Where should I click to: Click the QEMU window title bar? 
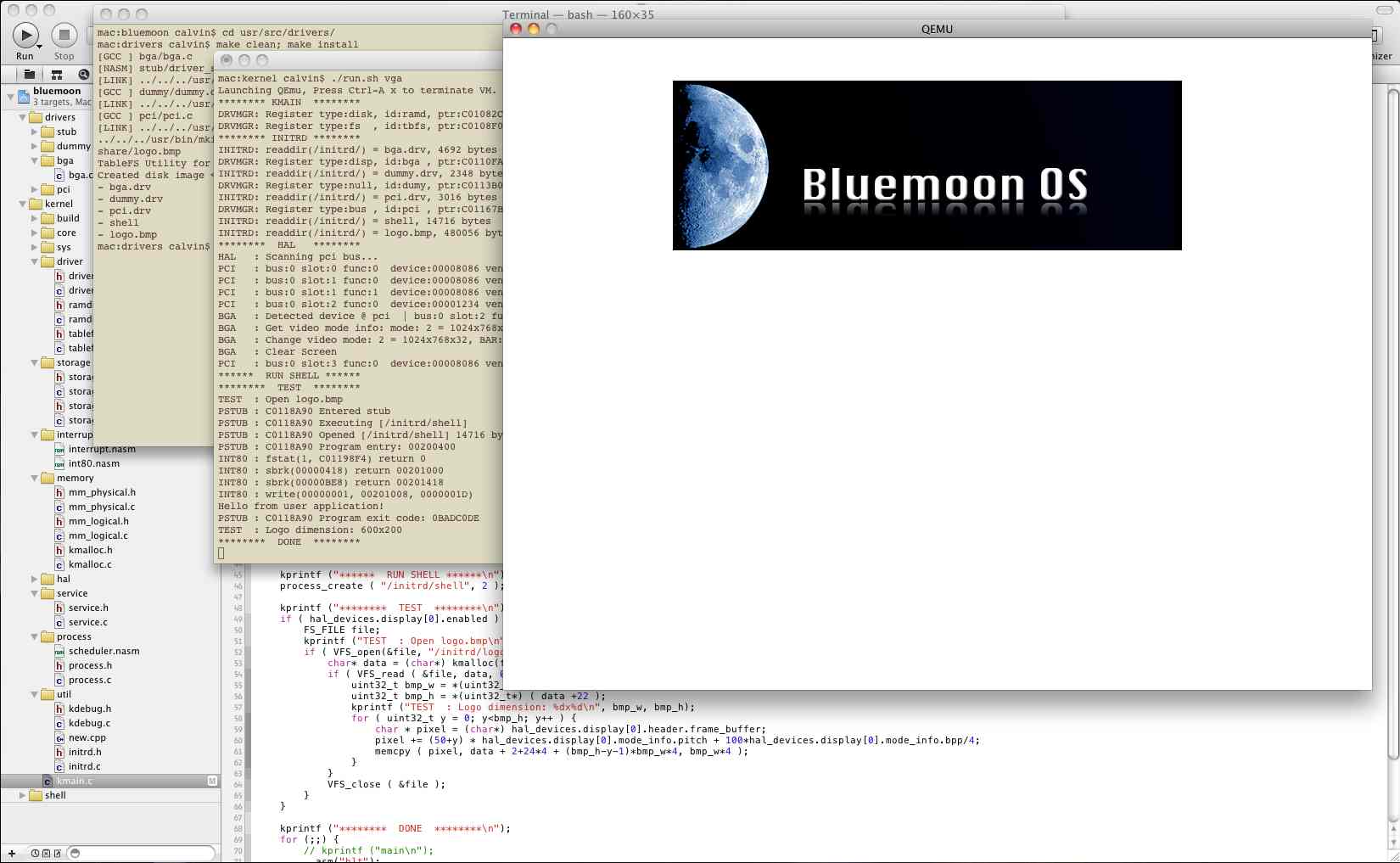coord(937,29)
